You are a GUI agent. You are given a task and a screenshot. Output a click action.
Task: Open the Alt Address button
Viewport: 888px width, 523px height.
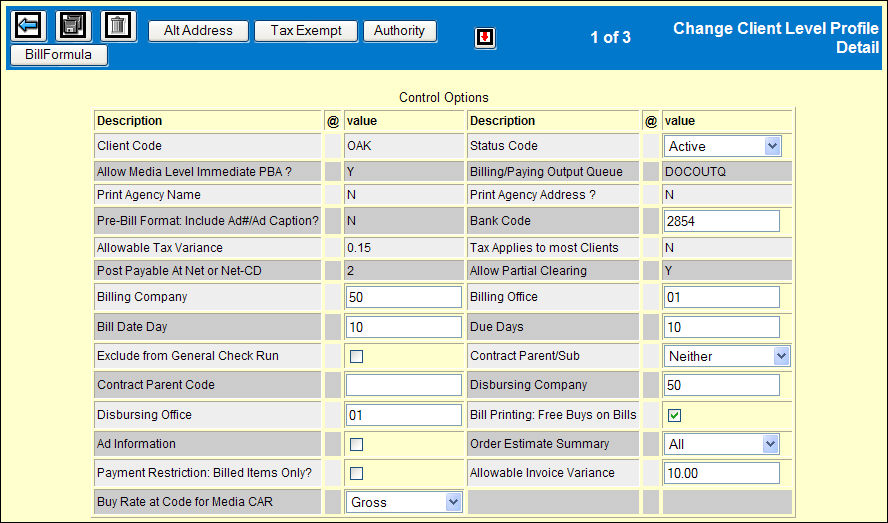(198, 31)
